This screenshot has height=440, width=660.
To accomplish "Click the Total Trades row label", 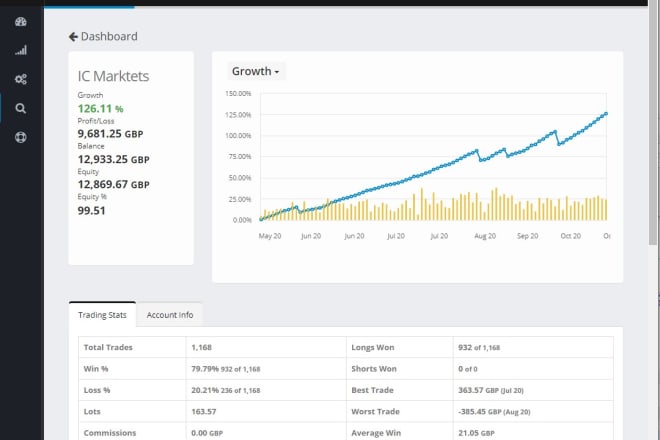I will pyautogui.click(x=108, y=347).
